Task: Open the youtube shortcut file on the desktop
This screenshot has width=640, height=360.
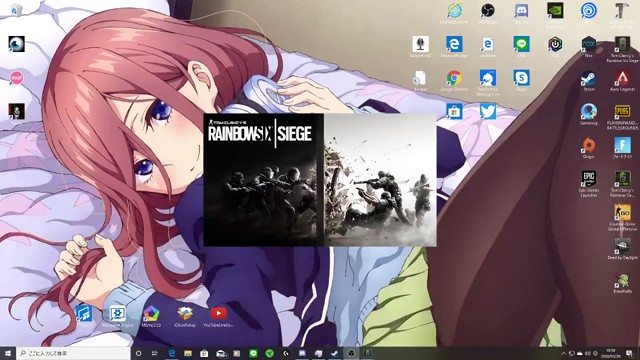Action: [x=487, y=44]
